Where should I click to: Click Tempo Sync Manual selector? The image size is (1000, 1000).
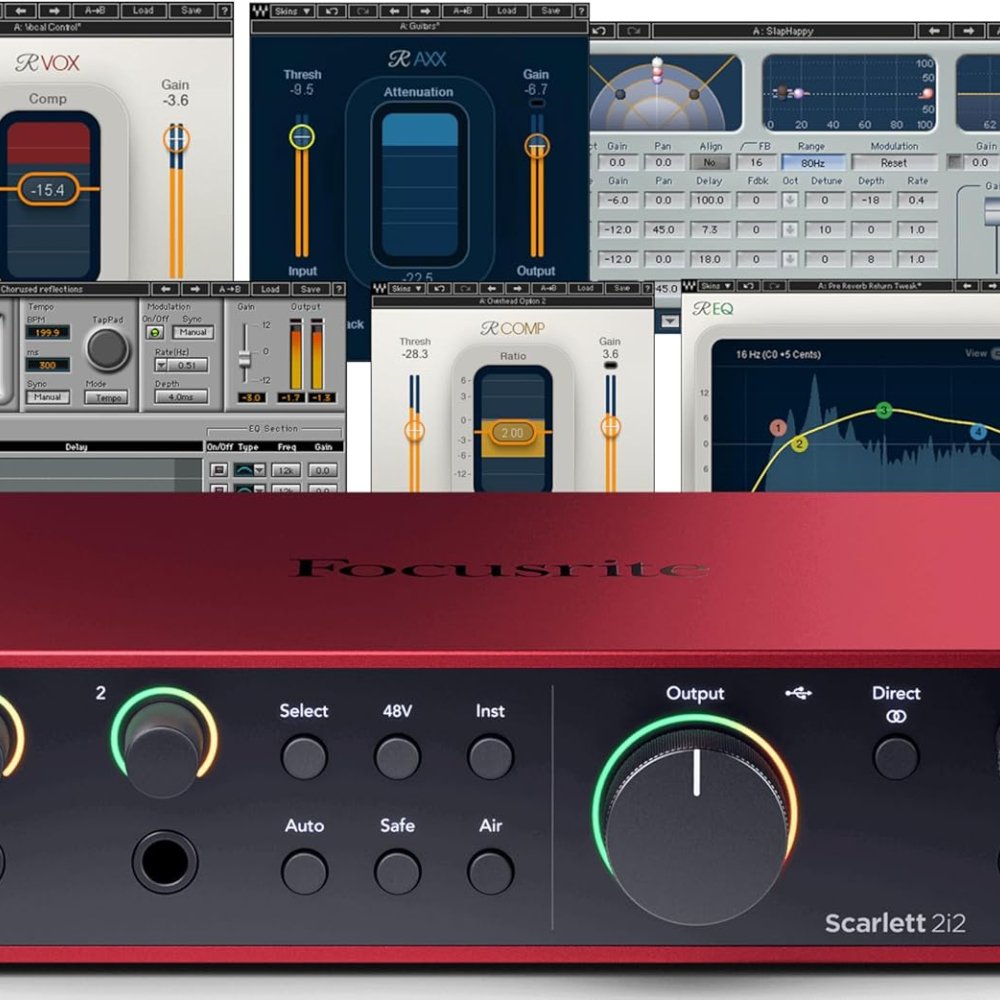(47, 397)
